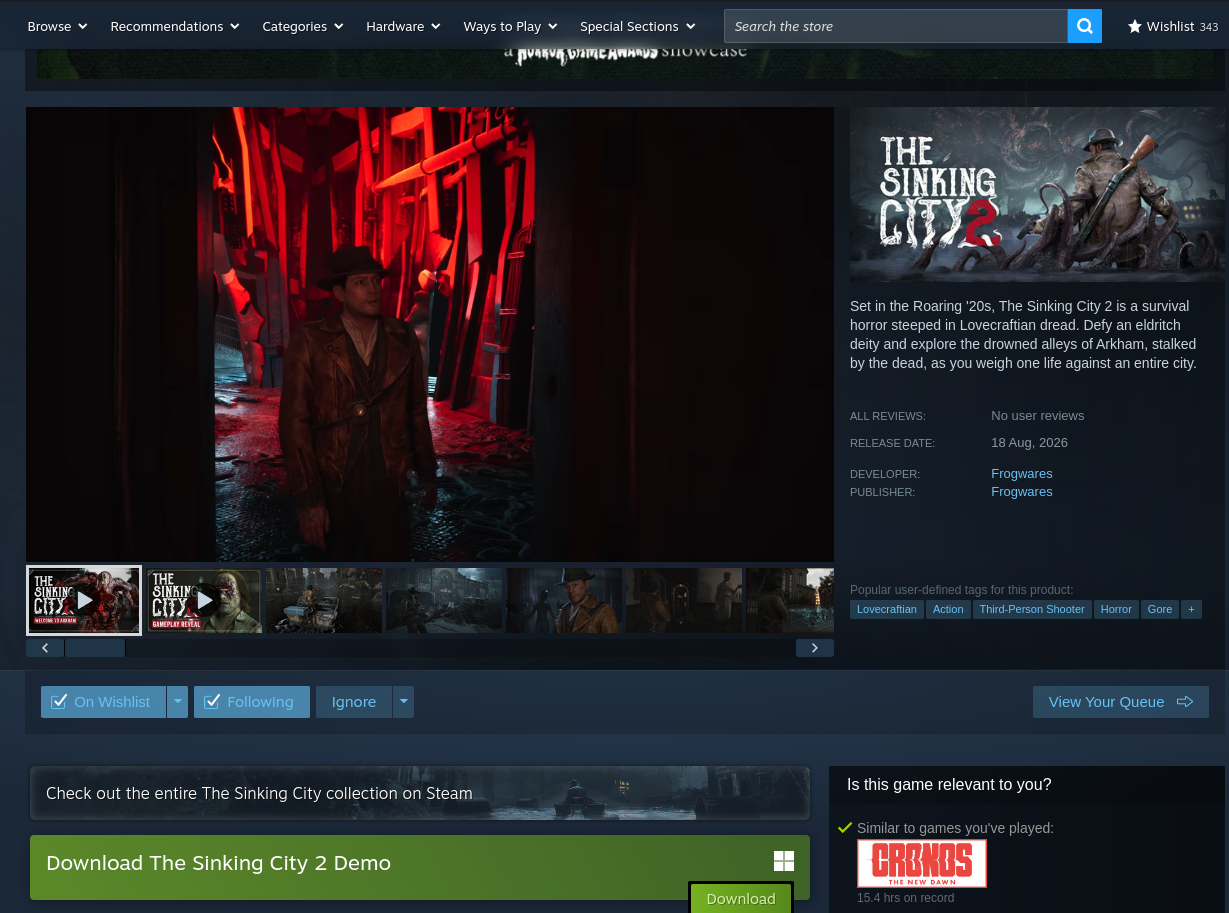Click the green Download button

coord(741,898)
